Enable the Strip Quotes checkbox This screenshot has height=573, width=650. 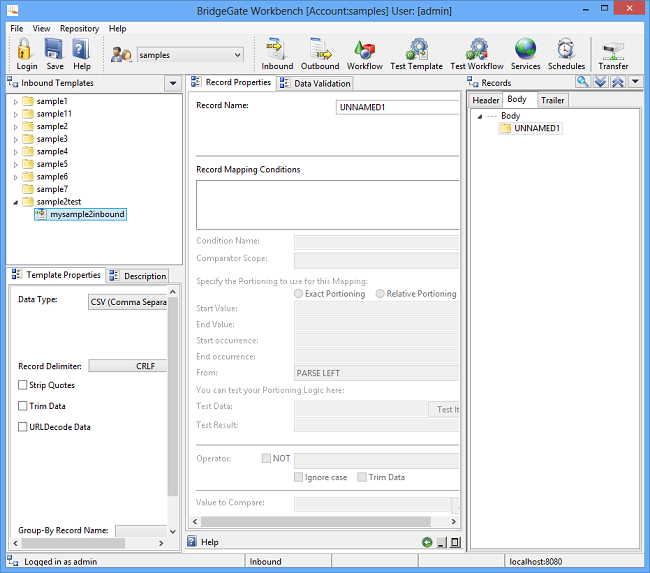click(x=22, y=385)
